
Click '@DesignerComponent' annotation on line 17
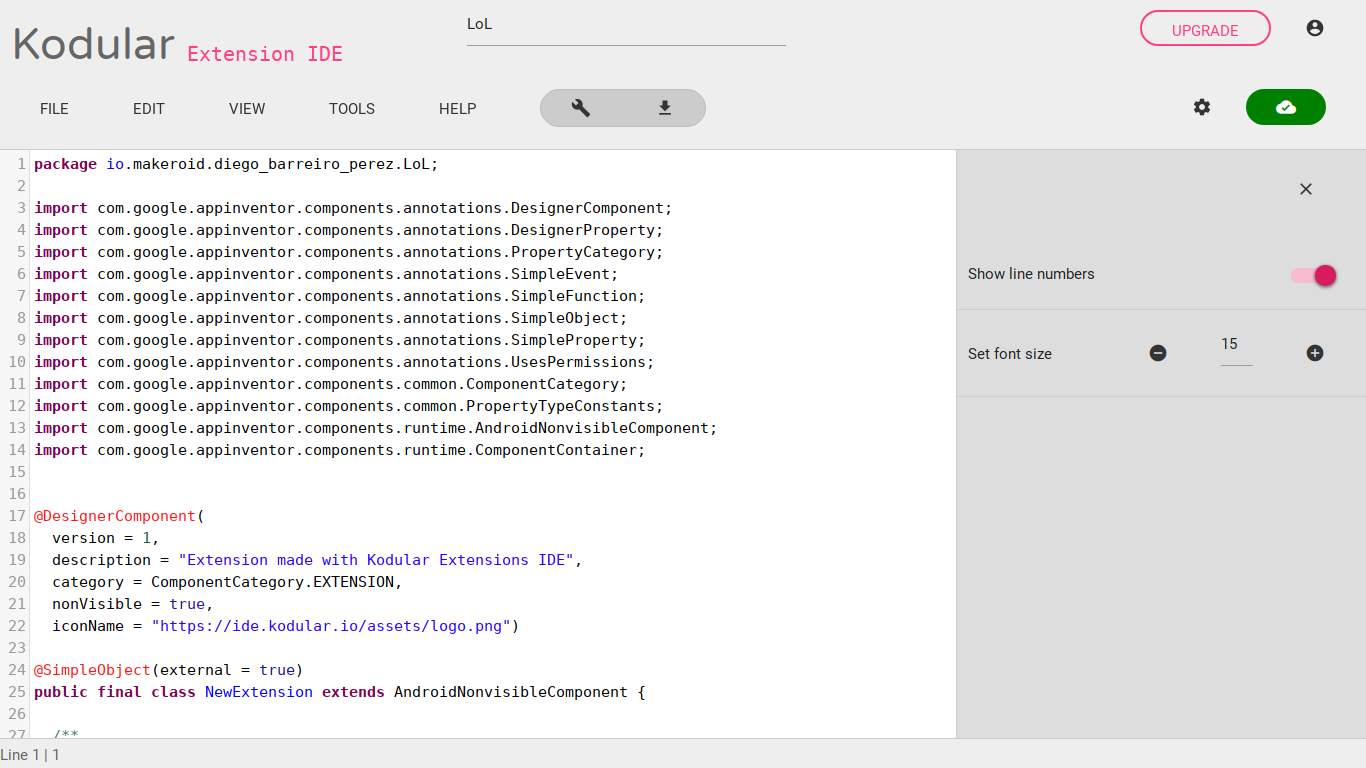point(115,516)
